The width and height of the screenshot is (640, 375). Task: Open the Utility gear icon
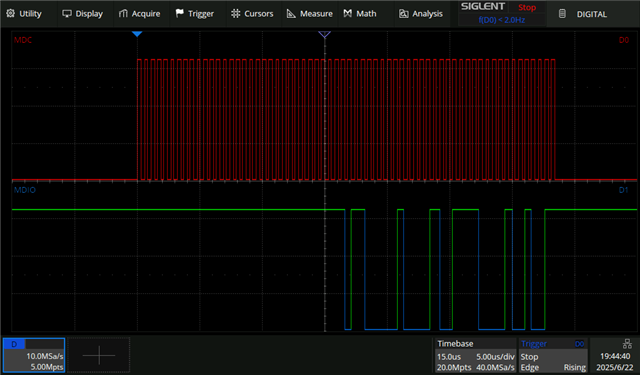pos(11,13)
